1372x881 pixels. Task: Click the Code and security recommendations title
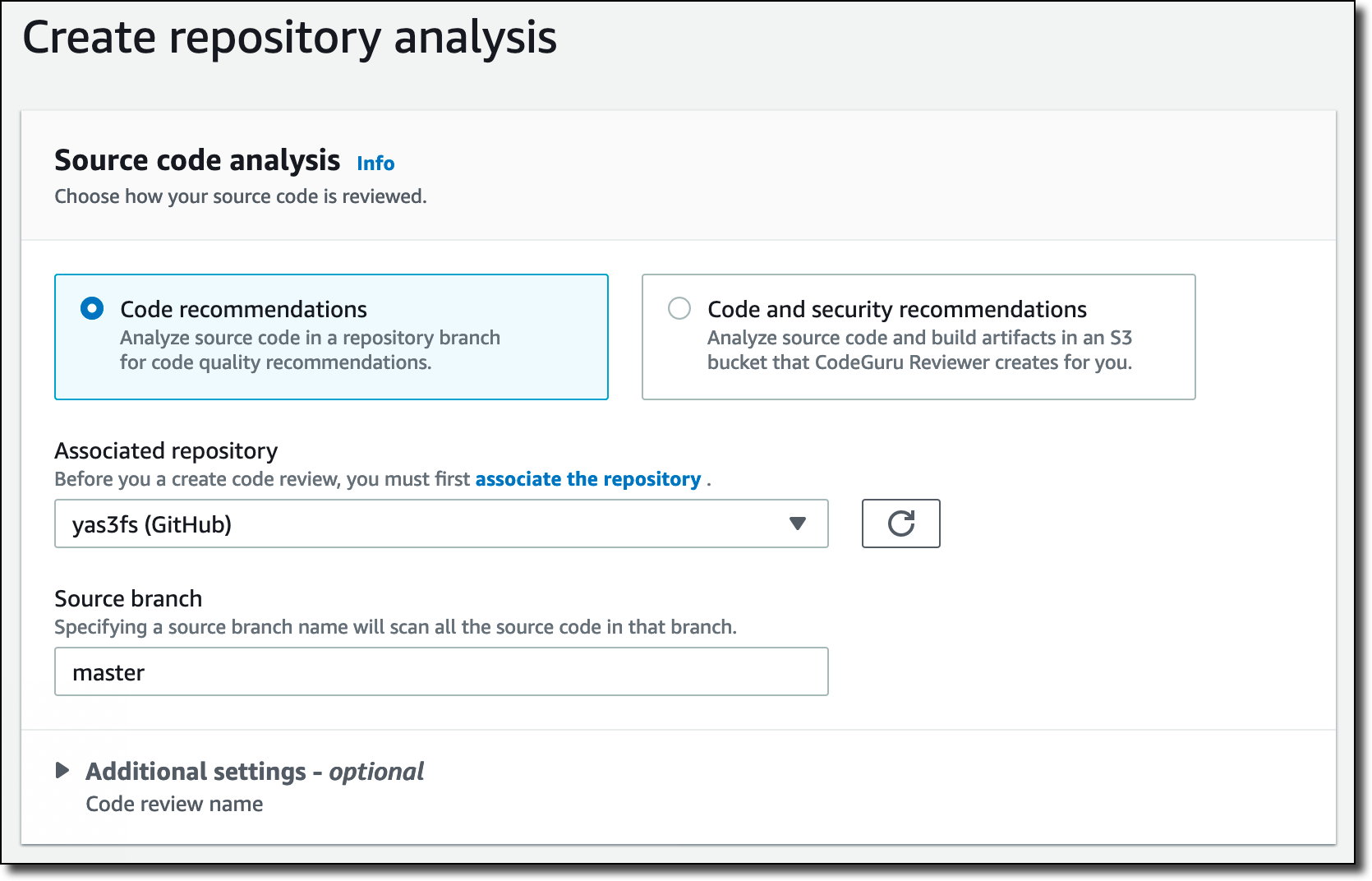click(896, 309)
